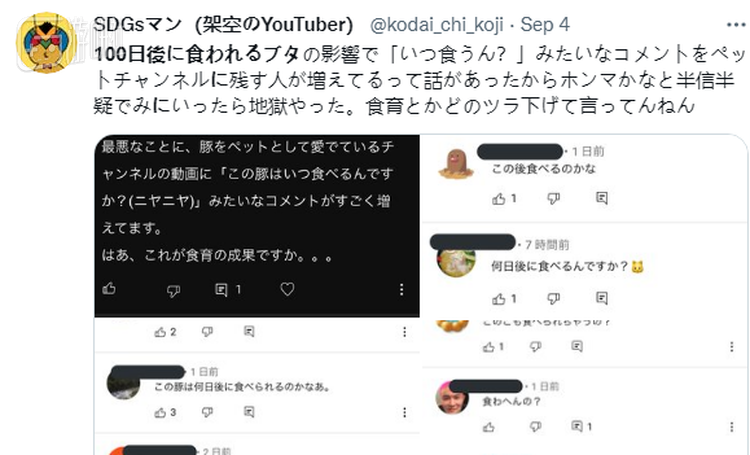Open vertical dots menu on dark comment
This screenshot has height=455, width=750.
point(401,289)
